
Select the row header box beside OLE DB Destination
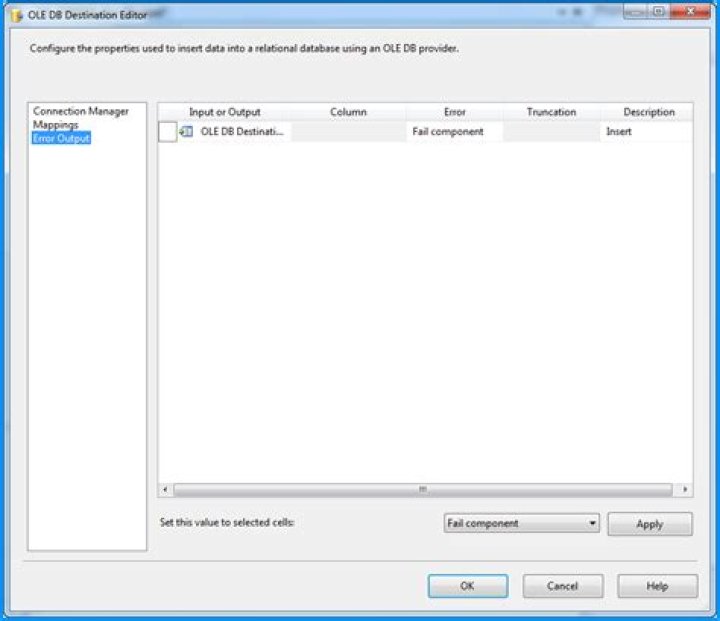coord(168,132)
